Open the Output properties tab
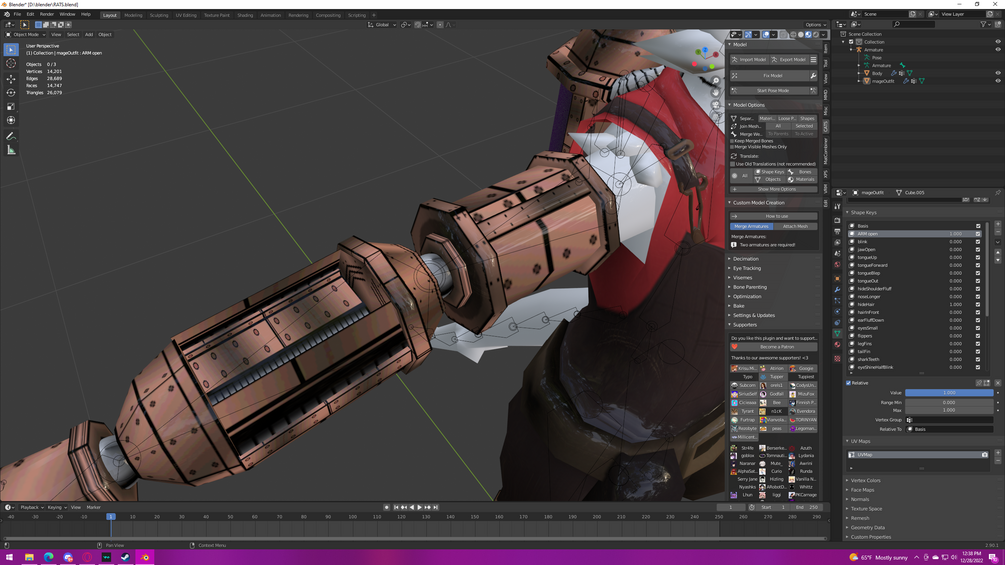 837,231
